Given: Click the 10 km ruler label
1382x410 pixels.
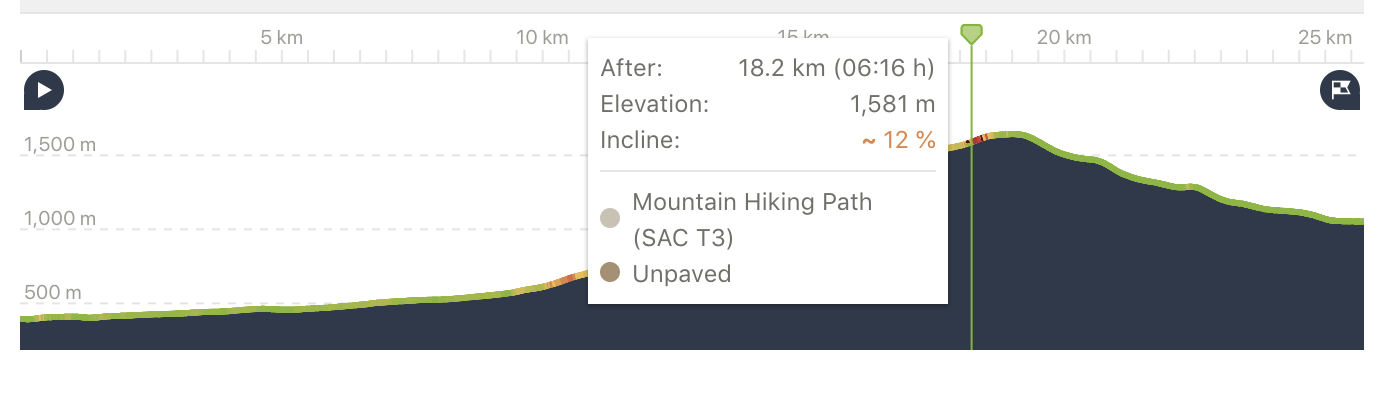Looking at the screenshot, I should 542,38.
